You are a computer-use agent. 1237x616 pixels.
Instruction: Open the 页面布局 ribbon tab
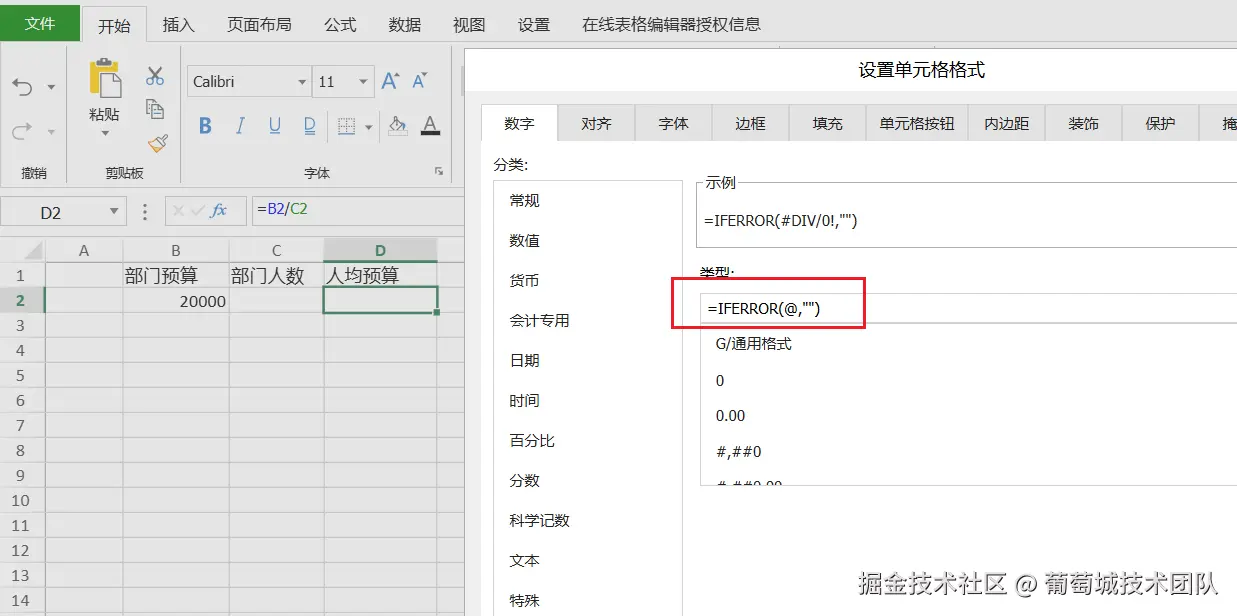pos(259,25)
